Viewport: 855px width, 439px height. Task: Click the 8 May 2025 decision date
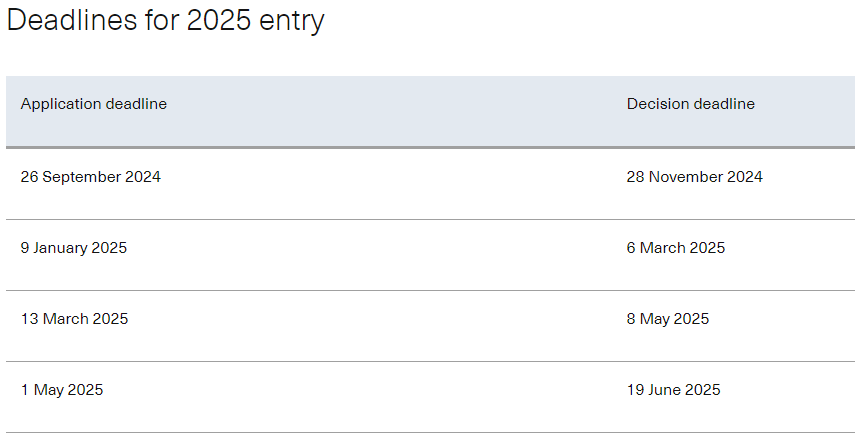click(667, 318)
